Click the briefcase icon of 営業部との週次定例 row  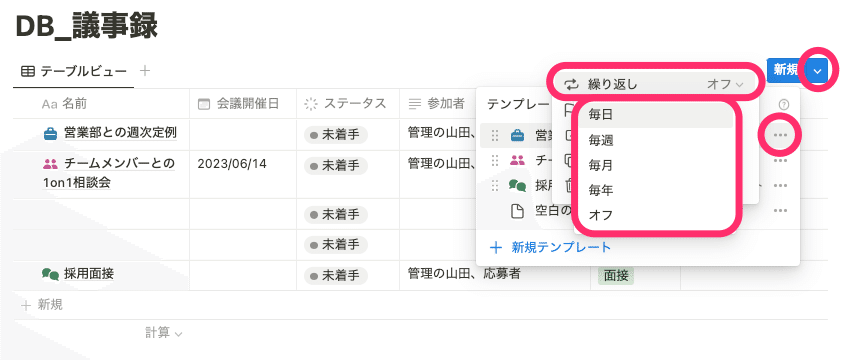(x=50, y=133)
